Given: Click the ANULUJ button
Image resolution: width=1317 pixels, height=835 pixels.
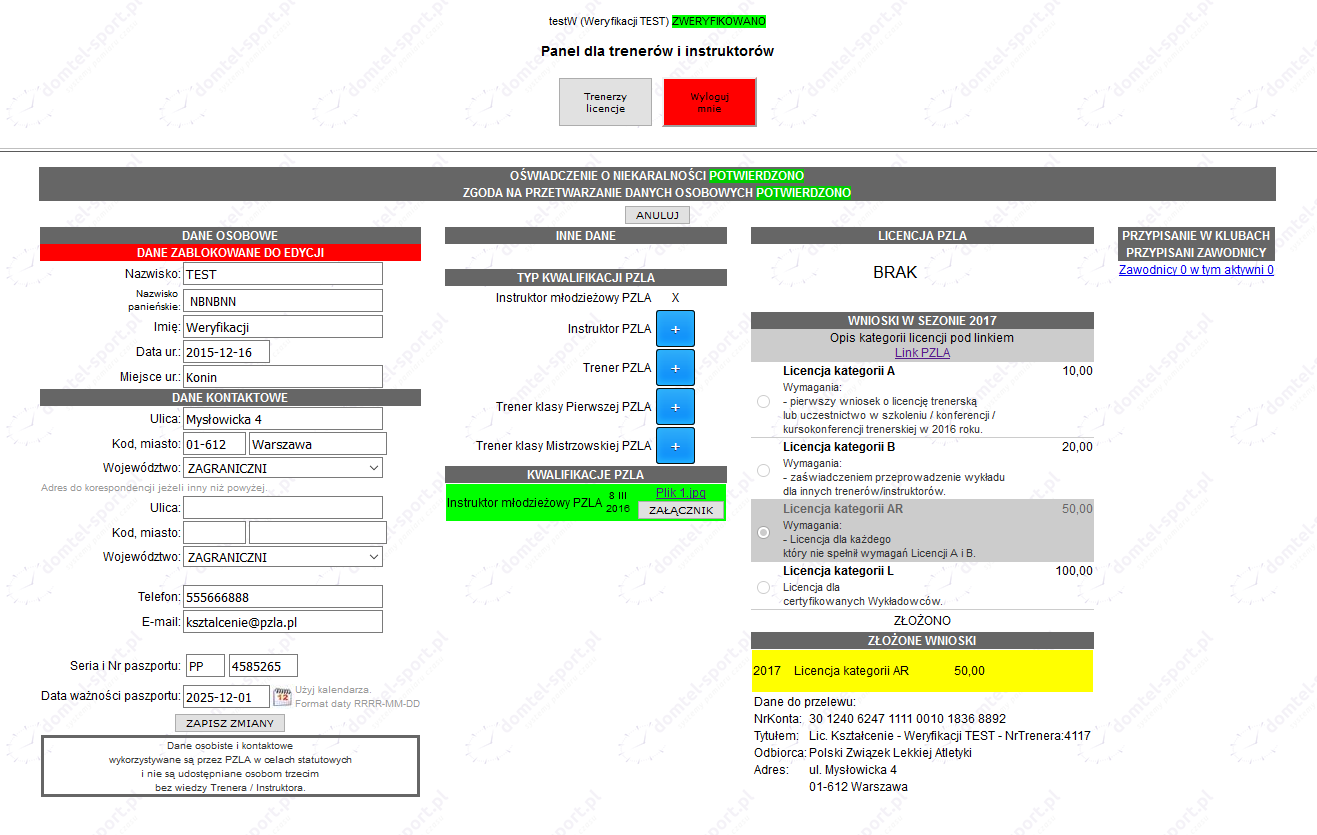Looking at the screenshot, I should point(657,215).
